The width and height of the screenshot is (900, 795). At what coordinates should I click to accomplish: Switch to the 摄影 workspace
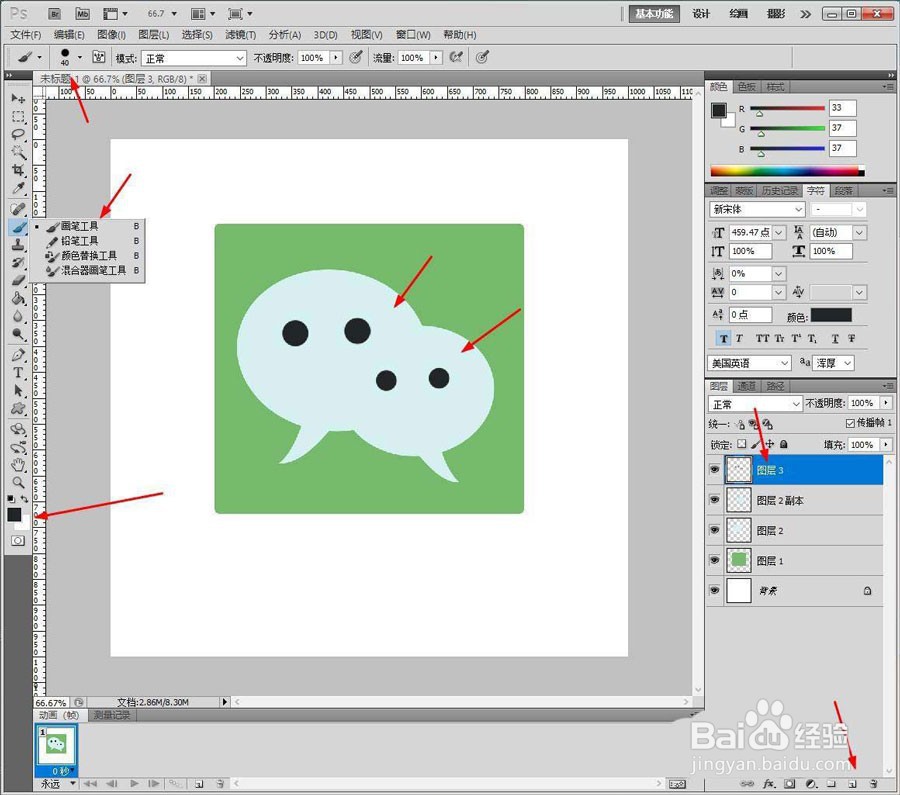click(x=776, y=14)
